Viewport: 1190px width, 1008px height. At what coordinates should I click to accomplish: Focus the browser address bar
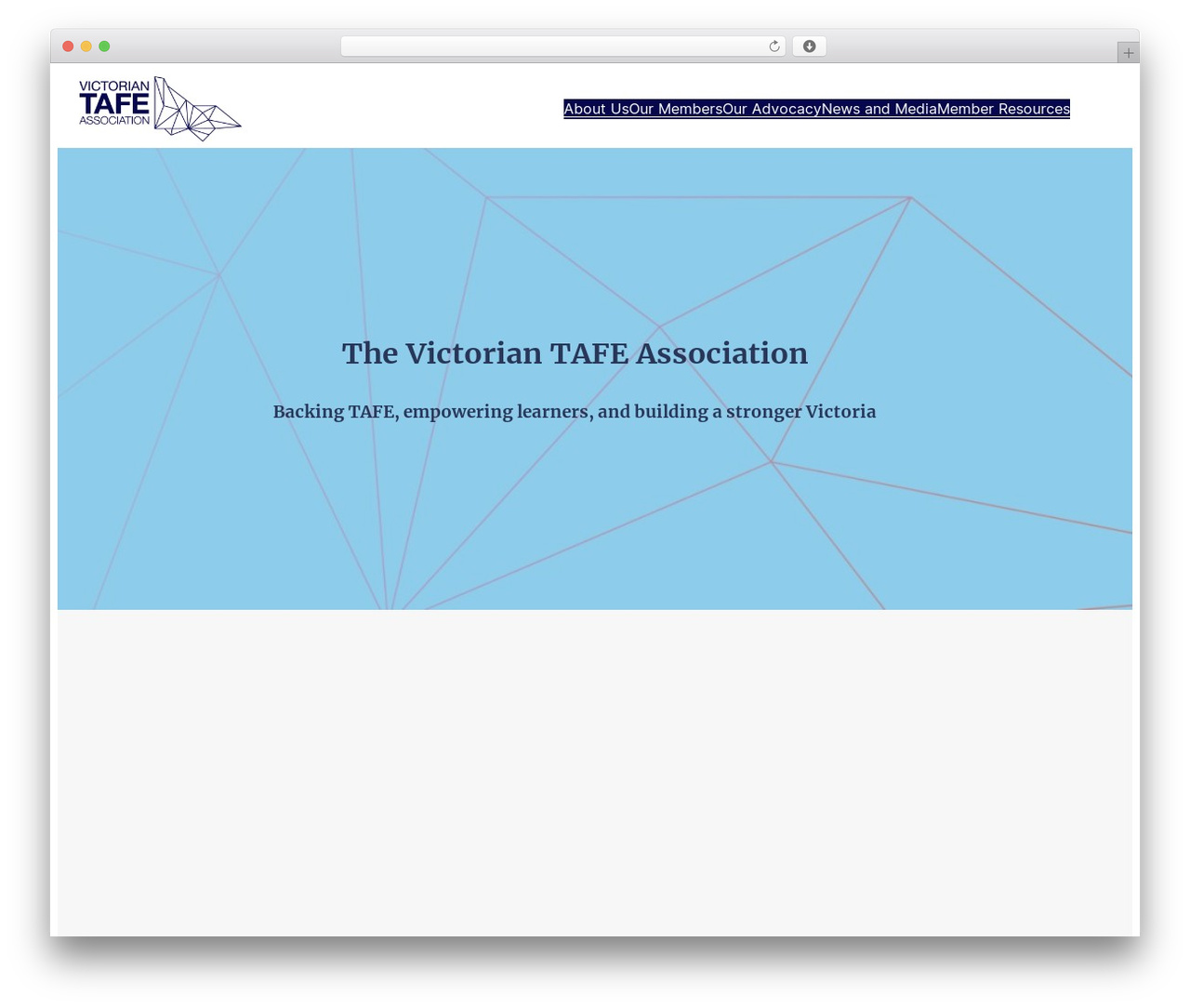tap(563, 46)
